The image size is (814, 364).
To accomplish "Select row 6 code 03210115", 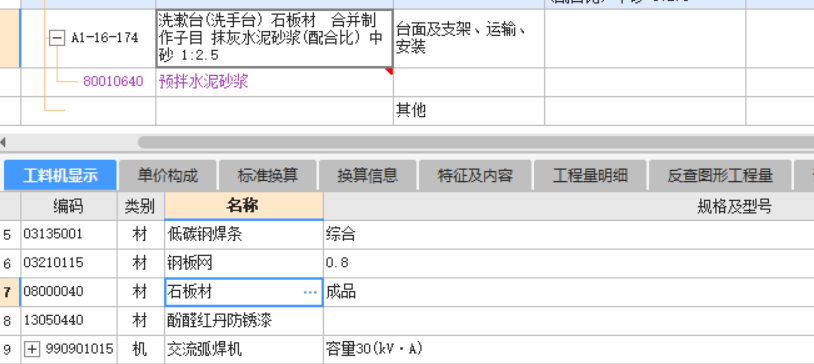I will (69, 263).
